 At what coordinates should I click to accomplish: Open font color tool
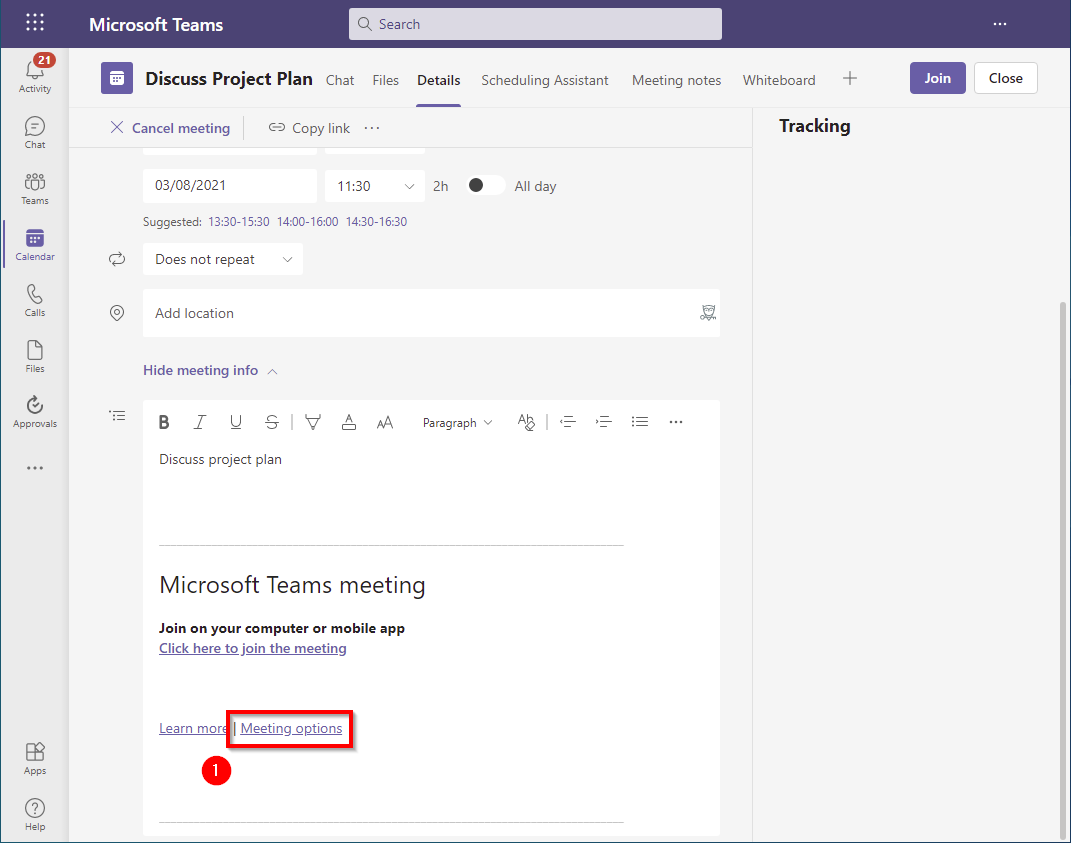pyautogui.click(x=349, y=422)
